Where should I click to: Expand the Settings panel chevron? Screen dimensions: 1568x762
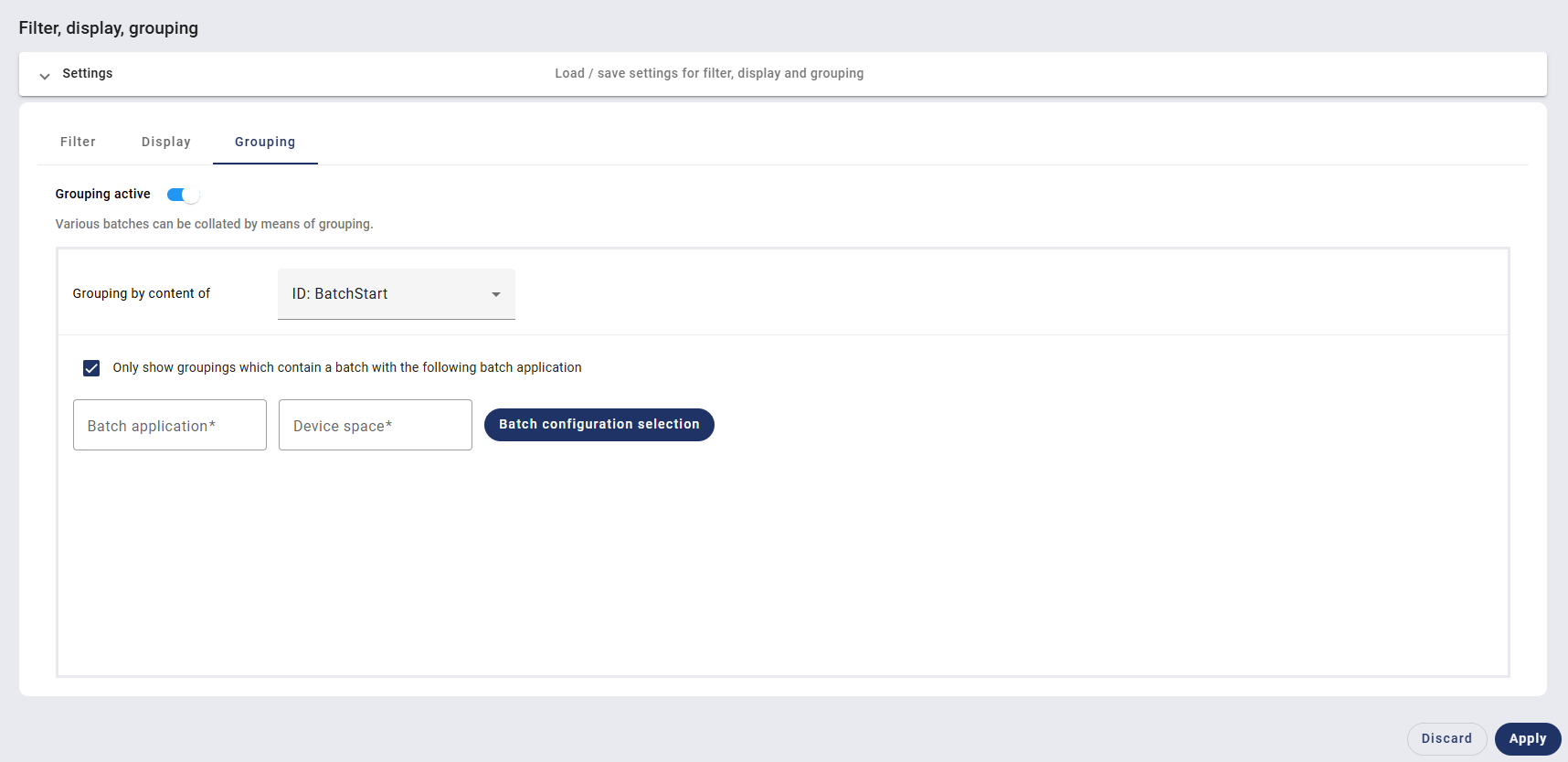point(44,75)
